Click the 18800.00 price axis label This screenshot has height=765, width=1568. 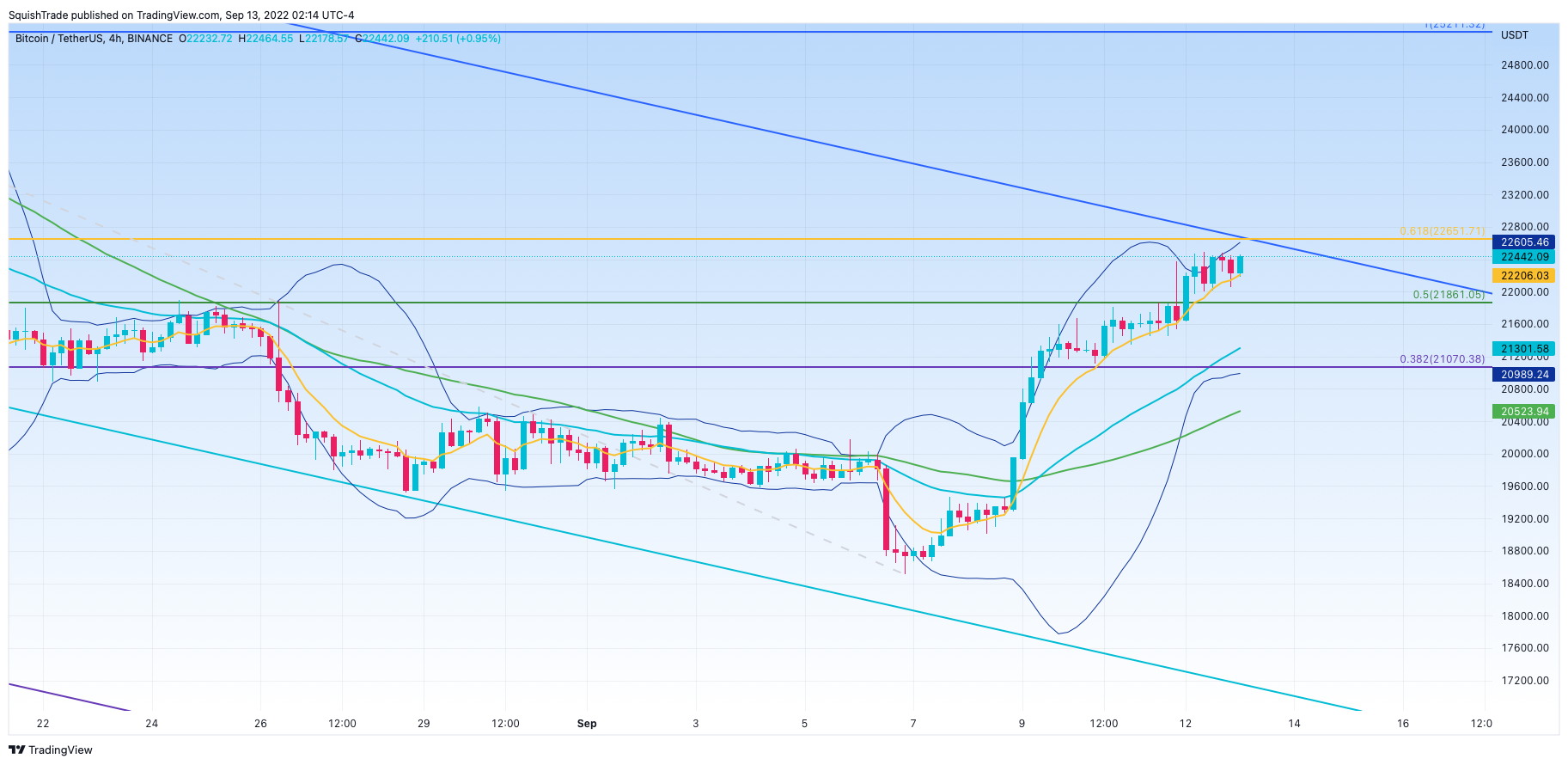point(1525,551)
